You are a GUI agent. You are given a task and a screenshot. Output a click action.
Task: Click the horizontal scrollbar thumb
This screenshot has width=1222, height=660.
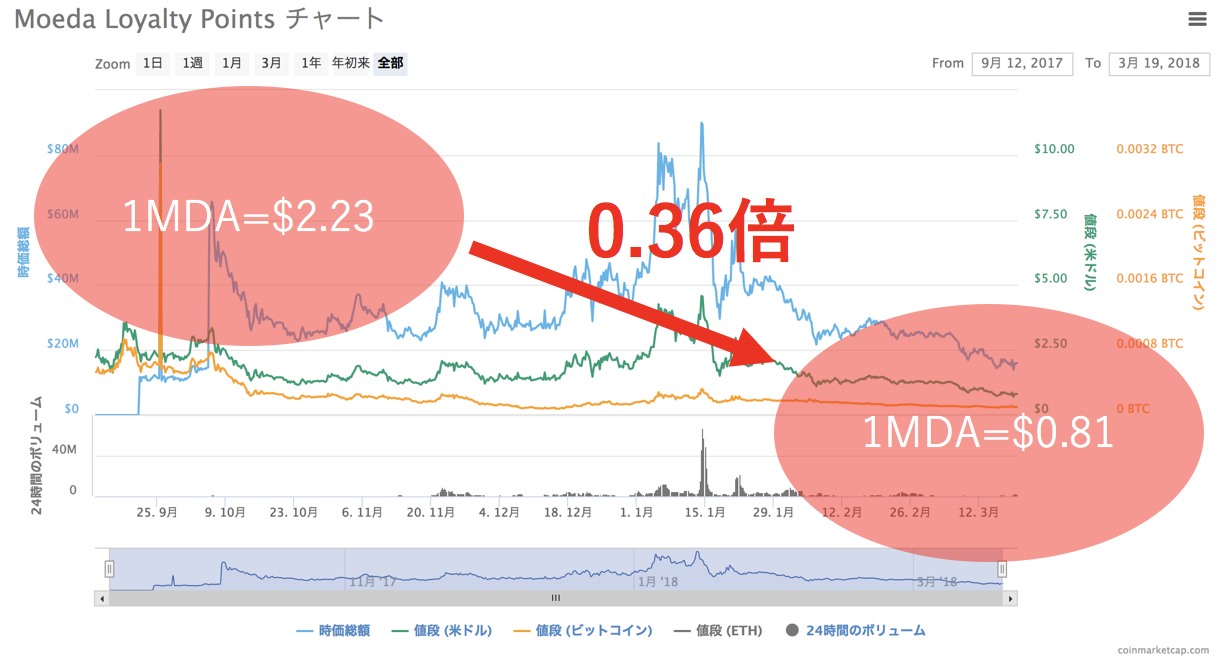pos(556,598)
